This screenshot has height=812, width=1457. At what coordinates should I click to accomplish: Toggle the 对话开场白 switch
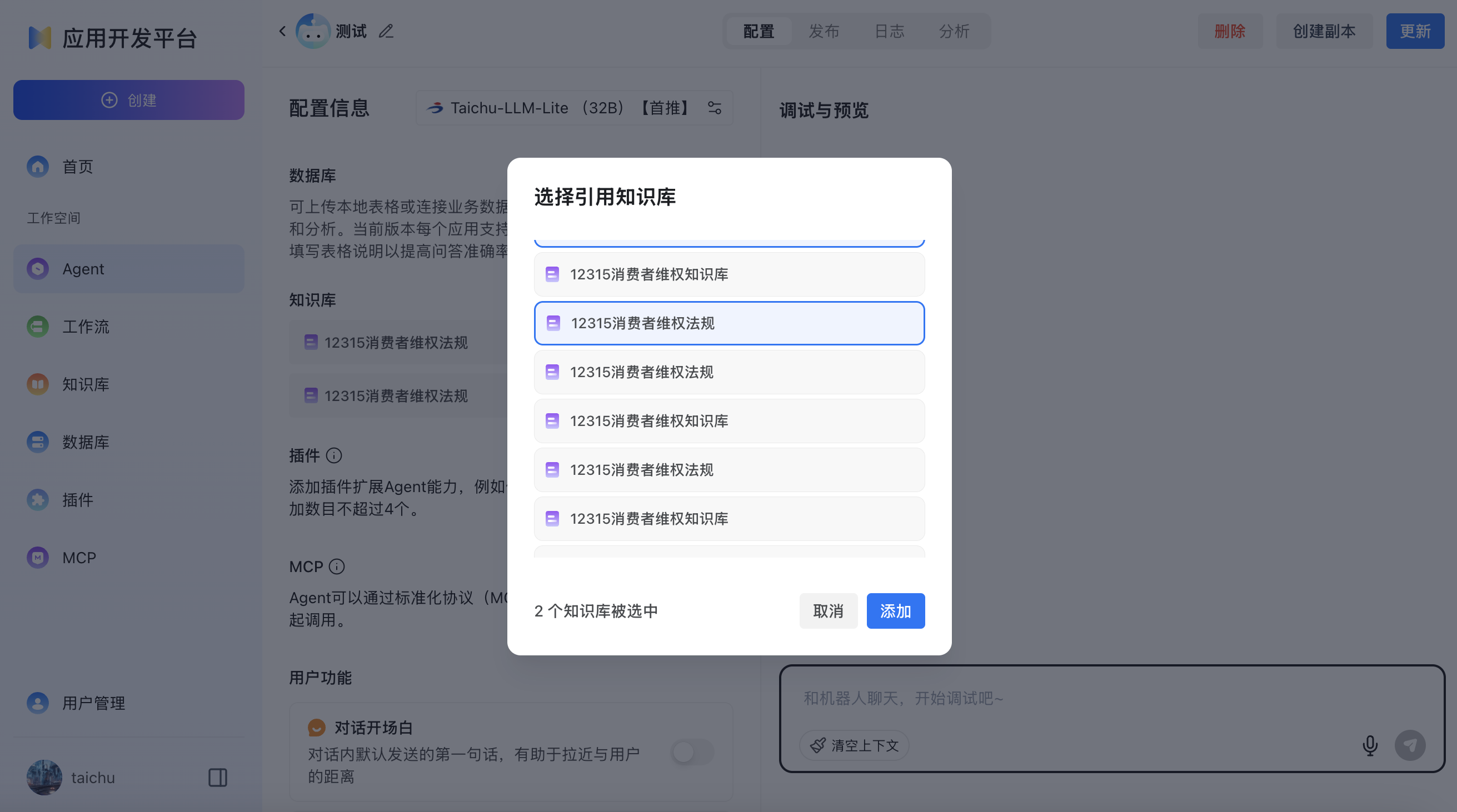[x=692, y=752]
